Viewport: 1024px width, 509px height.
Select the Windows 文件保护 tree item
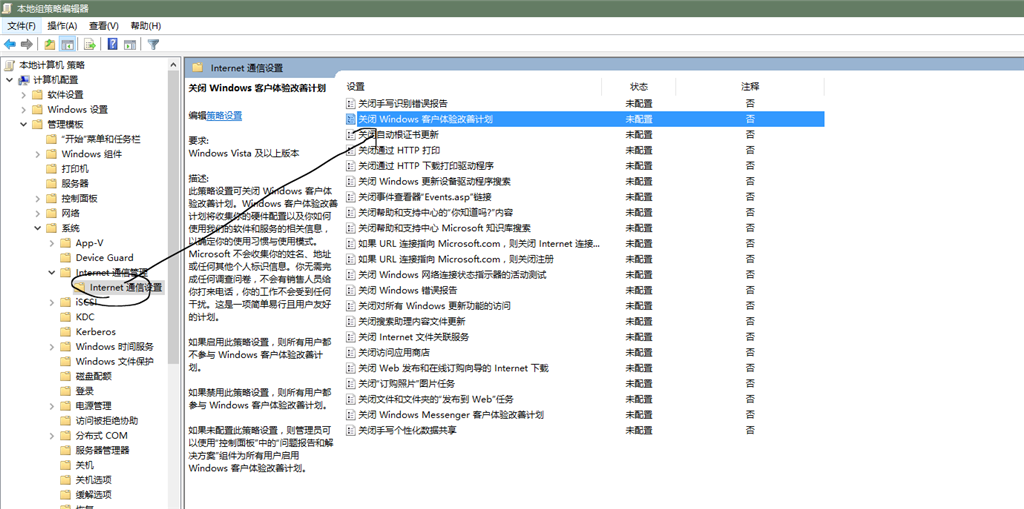(x=115, y=361)
